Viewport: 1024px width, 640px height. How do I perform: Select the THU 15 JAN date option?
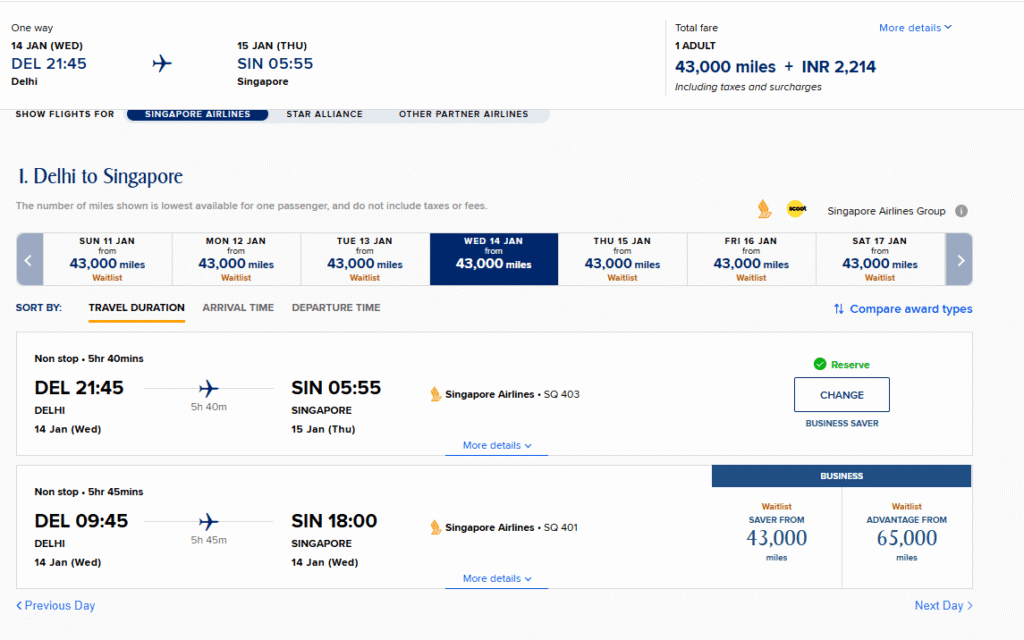[x=622, y=260]
